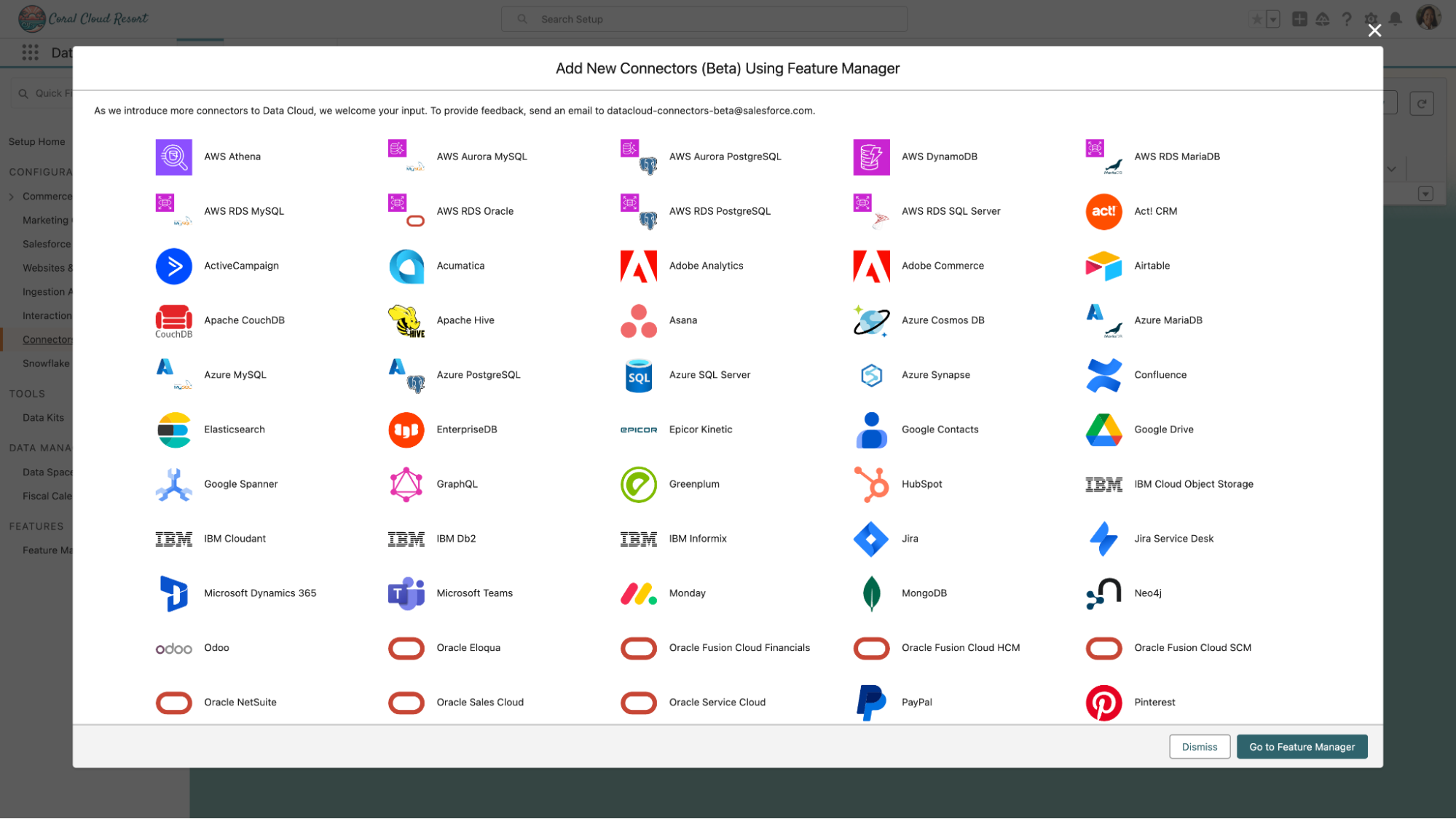Image resolution: width=1456 pixels, height=819 pixels.
Task: Click the Airtable logo icon
Action: [x=1103, y=266]
